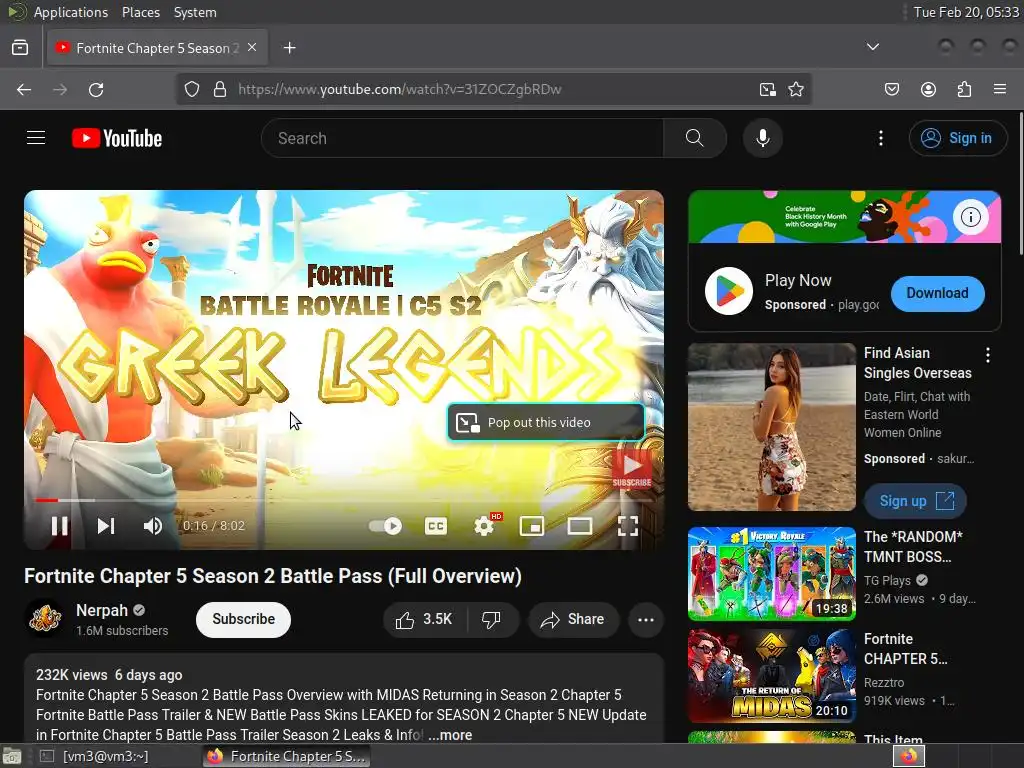
Task: Open Firefox View recent browsing icon
Action: click(x=20, y=47)
